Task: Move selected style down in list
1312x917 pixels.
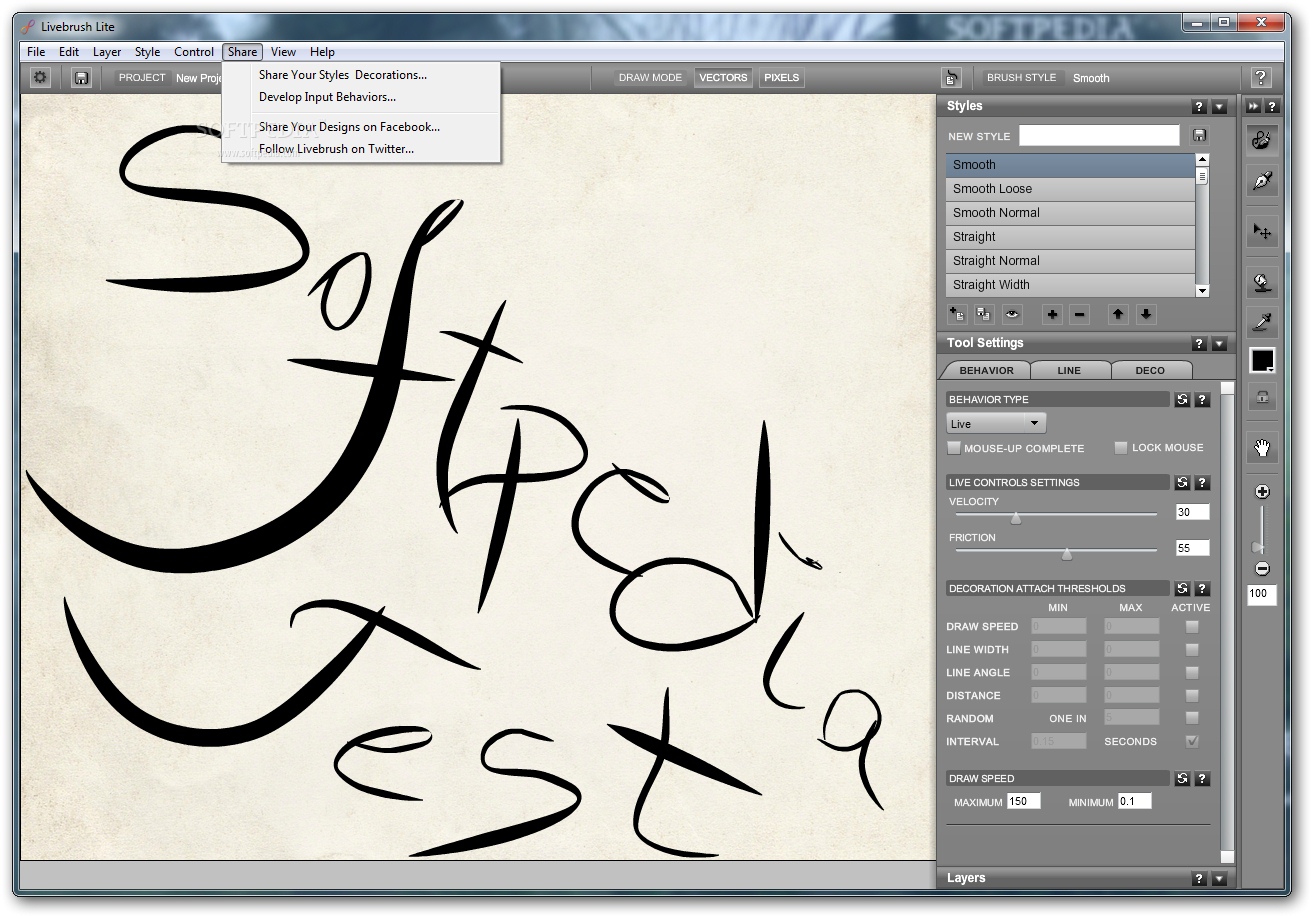Action: pyautogui.click(x=1146, y=314)
